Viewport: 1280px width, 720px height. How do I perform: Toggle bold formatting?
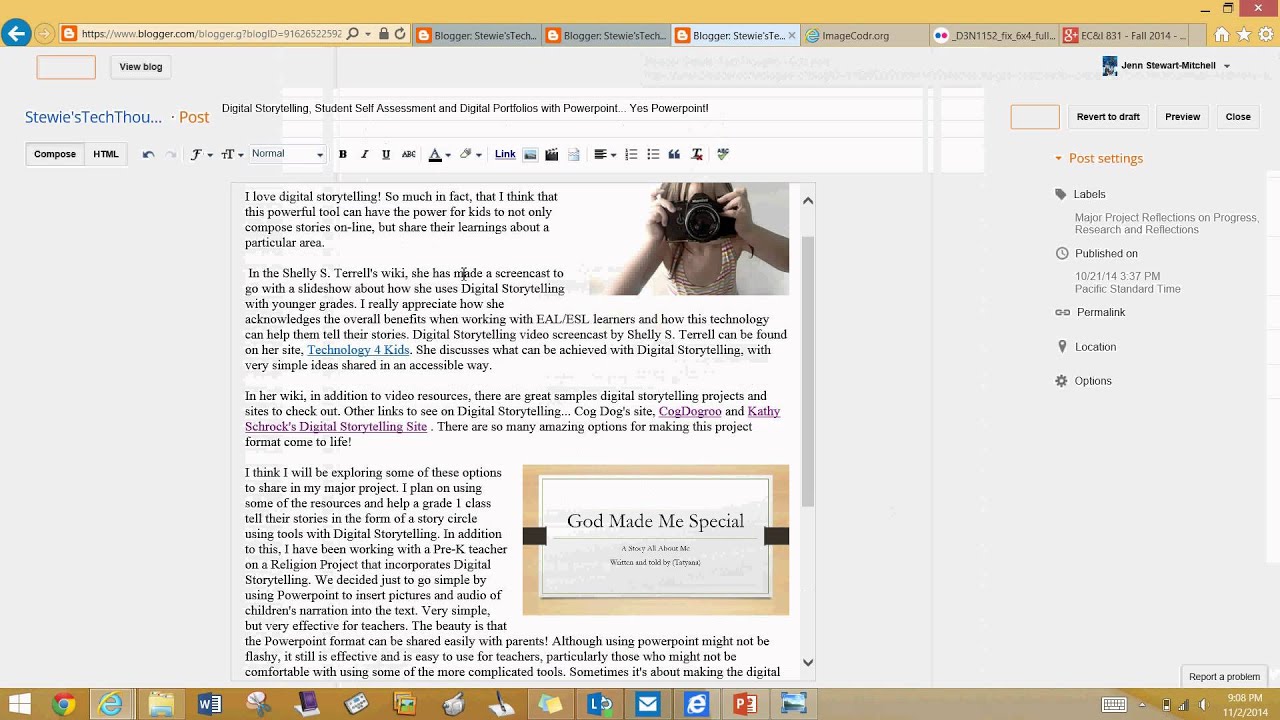pyautogui.click(x=342, y=154)
